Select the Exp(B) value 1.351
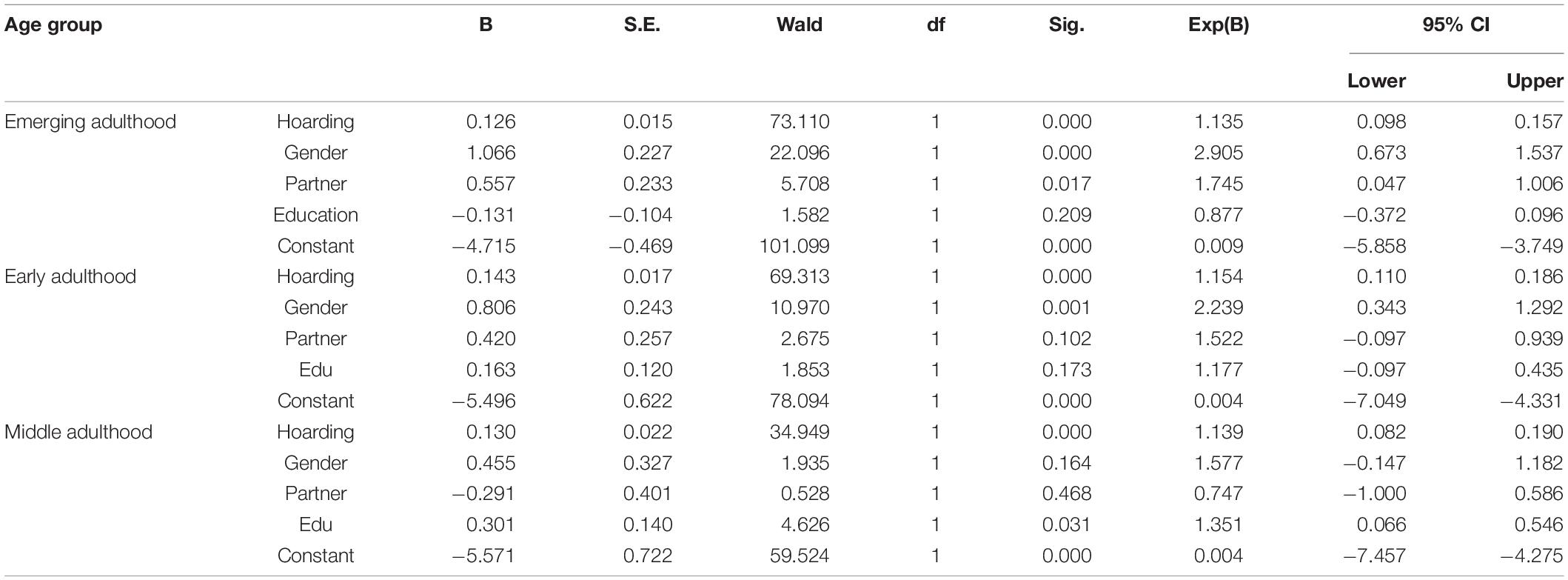This screenshot has width=1568, height=580. pyautogui.click(x=1219, y=524)
